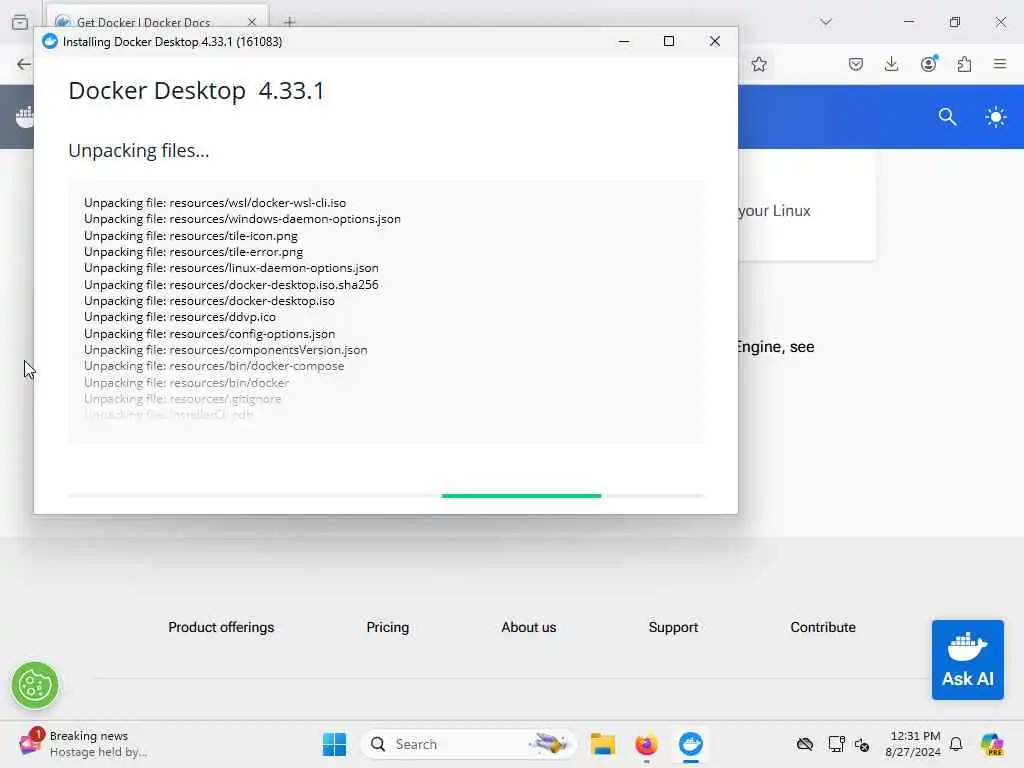Screen dimensions: 1024x768
Task: Switch to Firefox in the taskbar
Action: [x=646, y=744]
